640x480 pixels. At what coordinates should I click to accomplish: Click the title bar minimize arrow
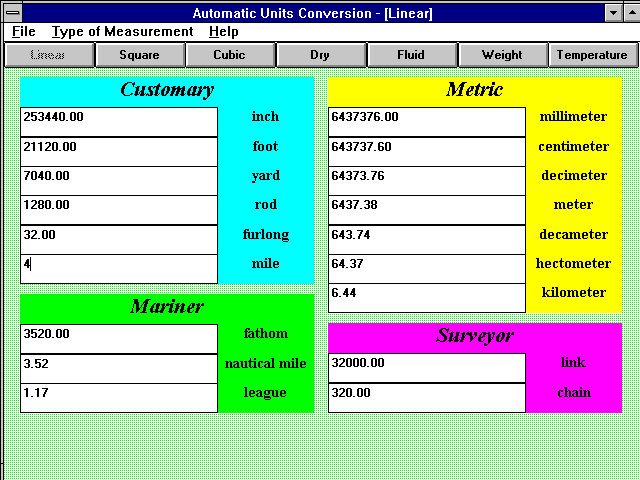613,12
